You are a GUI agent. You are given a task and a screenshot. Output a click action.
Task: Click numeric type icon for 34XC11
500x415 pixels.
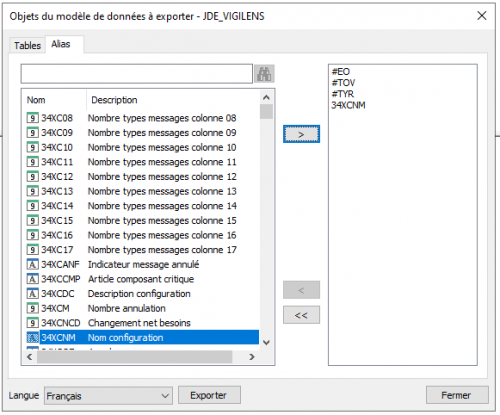click(x=32, y=162)
